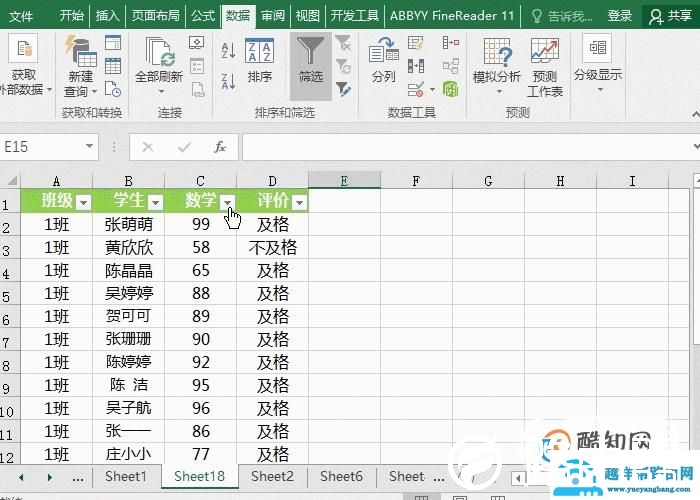
Task: Toggle the Filter (筛选) funnel button
Action: coord(311,66)
